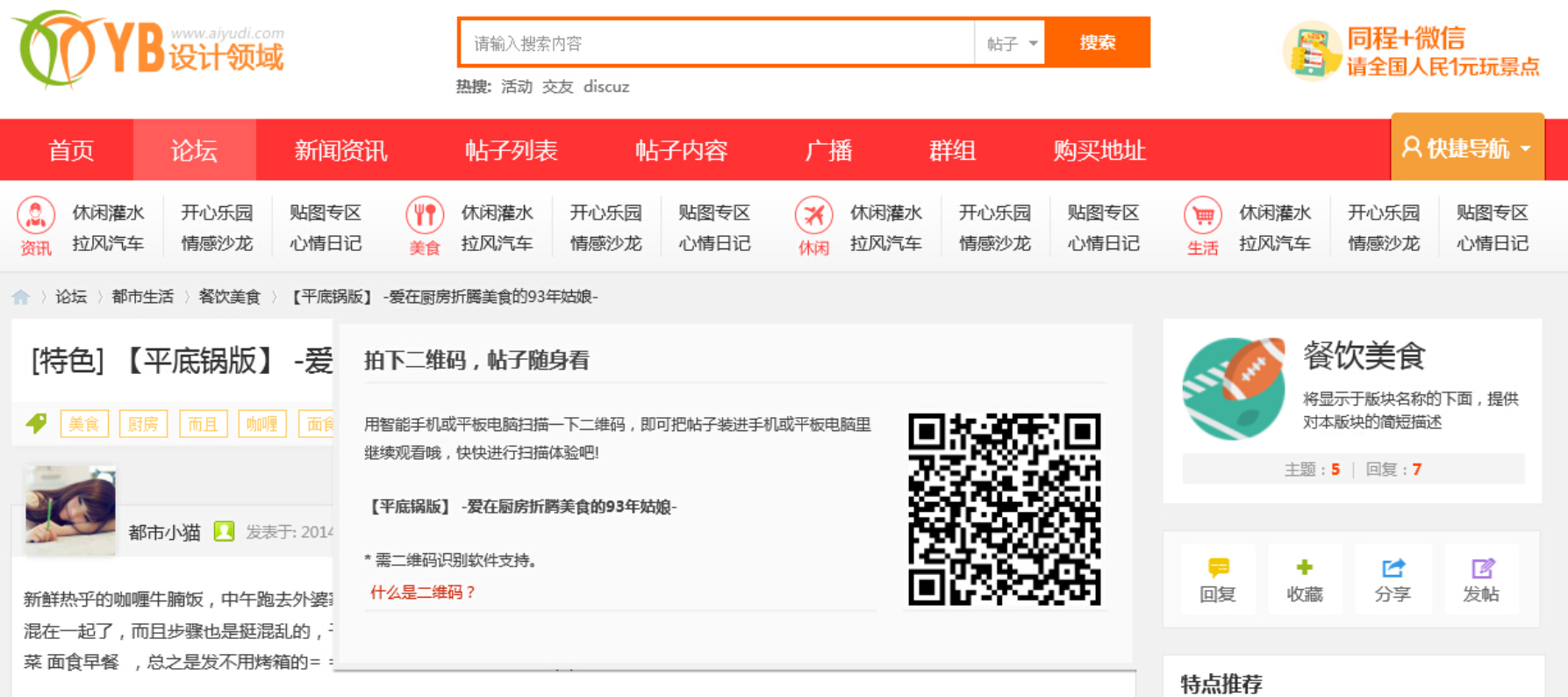Viewport: 1568px width, 697px height.
Task: Open the 生活 shopping cart category icon
Action: click(x=1202, y=215)
